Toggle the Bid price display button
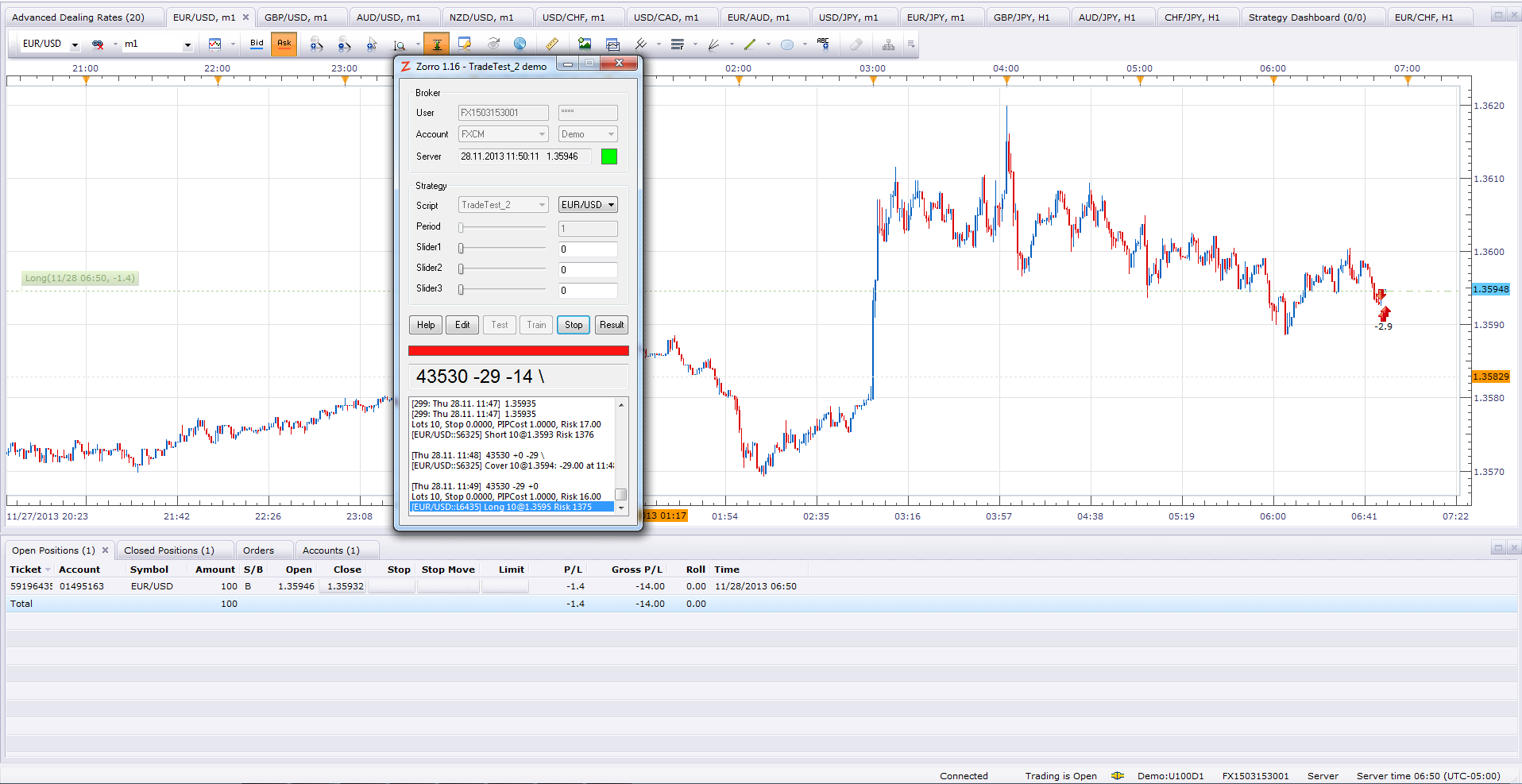 (x=257, y=44)
